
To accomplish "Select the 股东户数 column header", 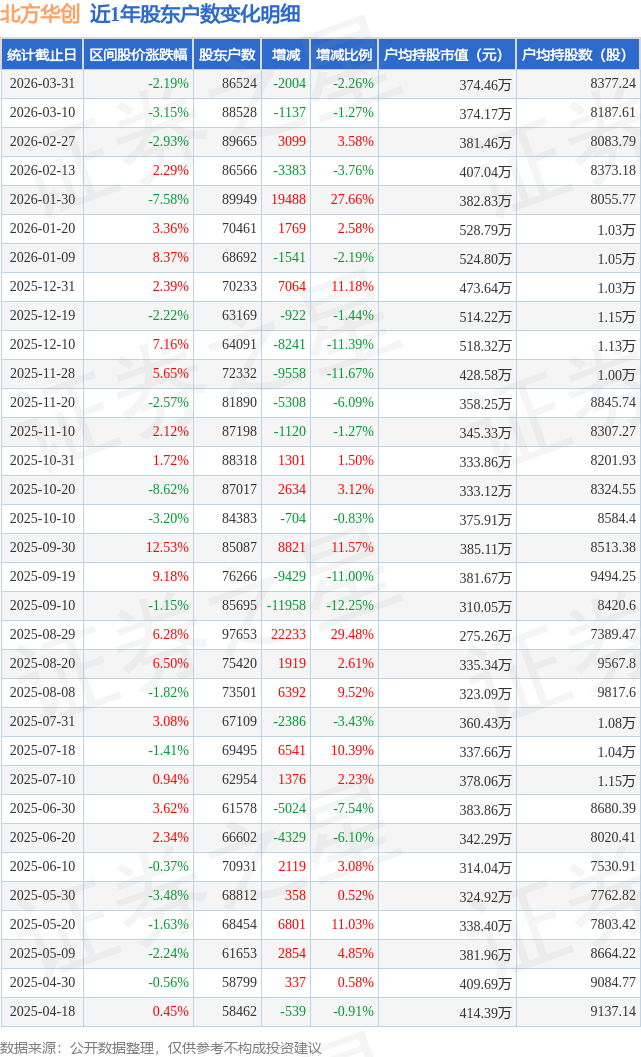I will pyautogui.click(x=227, y=55).
